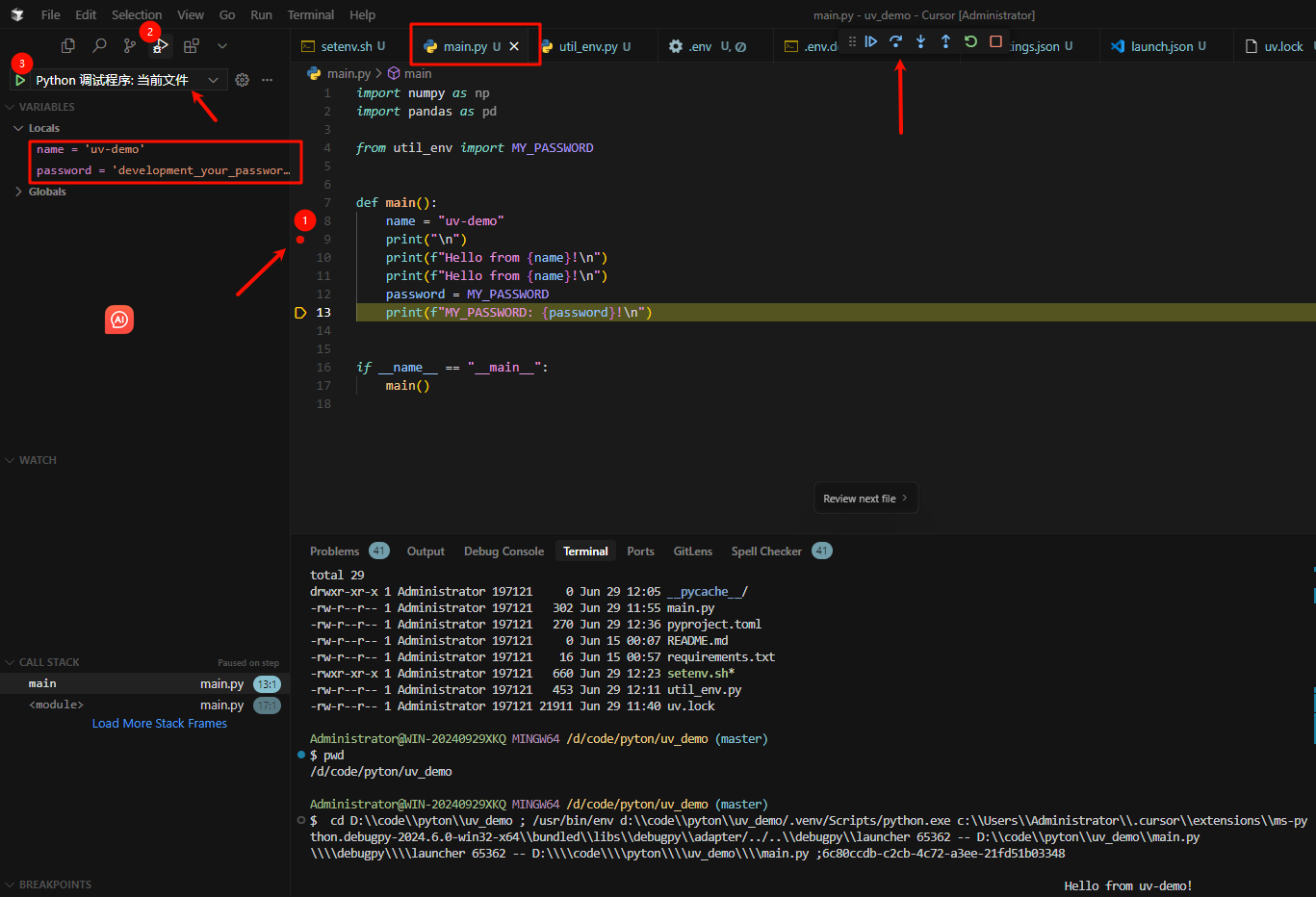Open debug view more actions (ellipsis)
The height and width of the screenshot is (897, 1316).
tap(267, 80)
